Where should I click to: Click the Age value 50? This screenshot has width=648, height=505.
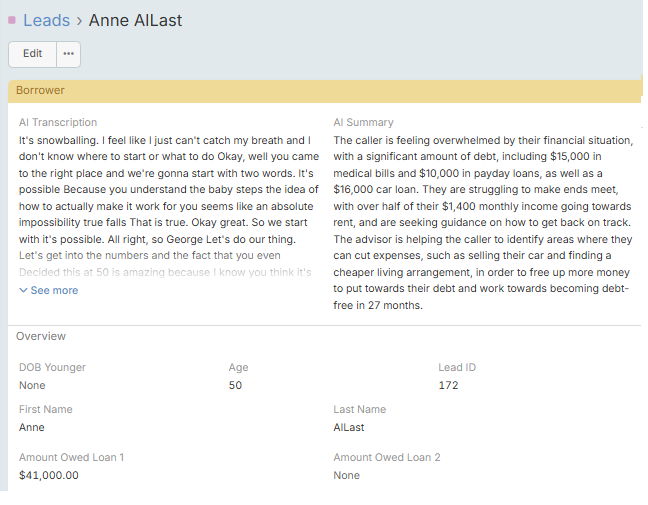pos(235,386)
